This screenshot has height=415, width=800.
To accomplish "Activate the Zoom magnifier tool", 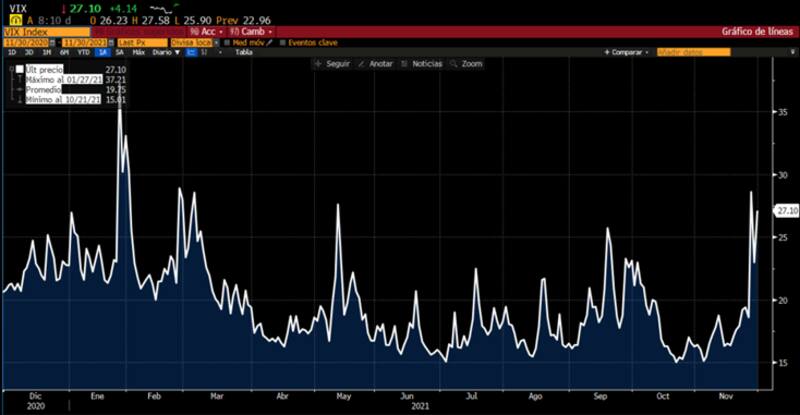I will click(467, 63).
